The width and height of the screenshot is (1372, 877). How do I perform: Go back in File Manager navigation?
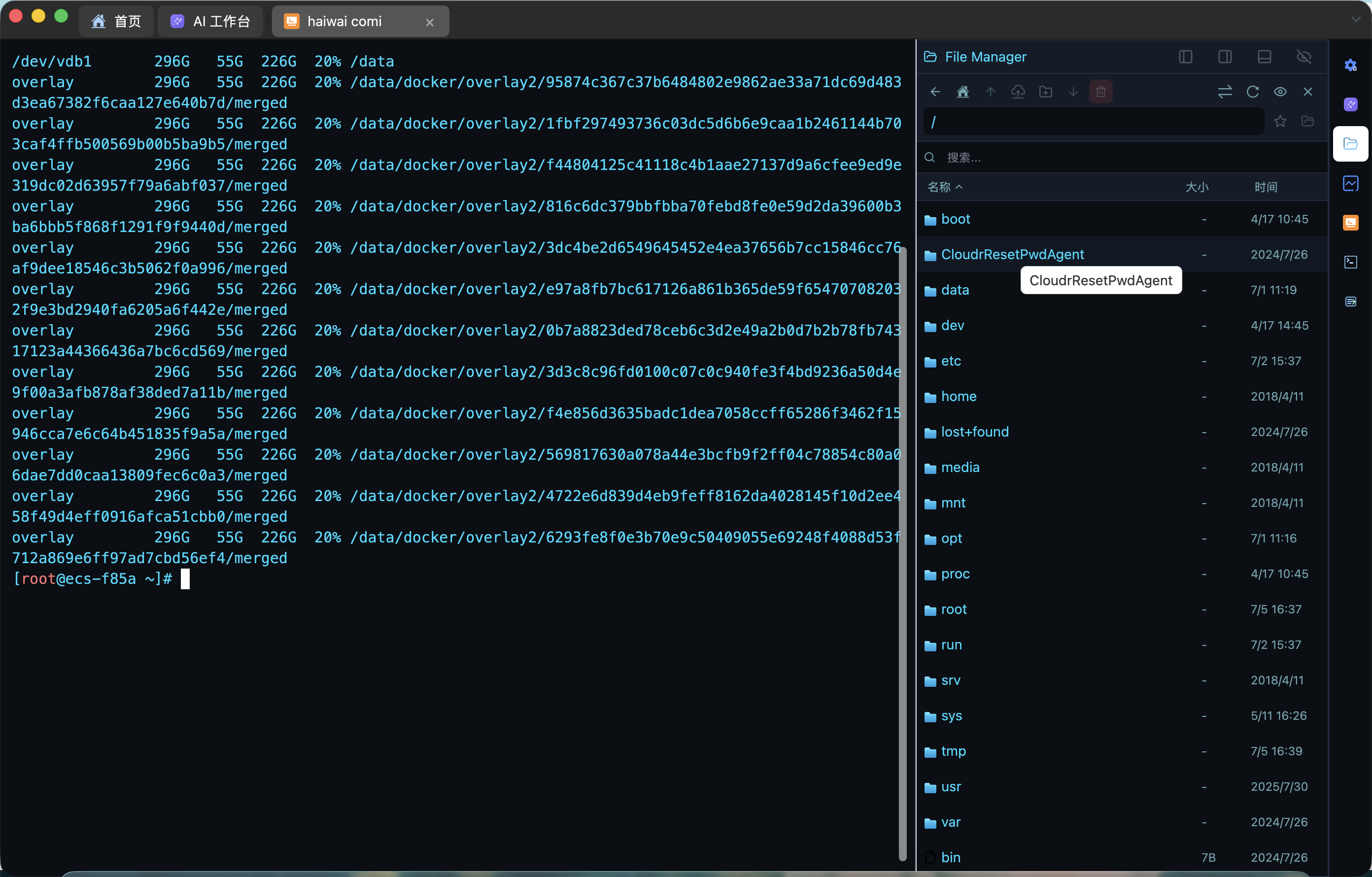(x=935, y=92)
